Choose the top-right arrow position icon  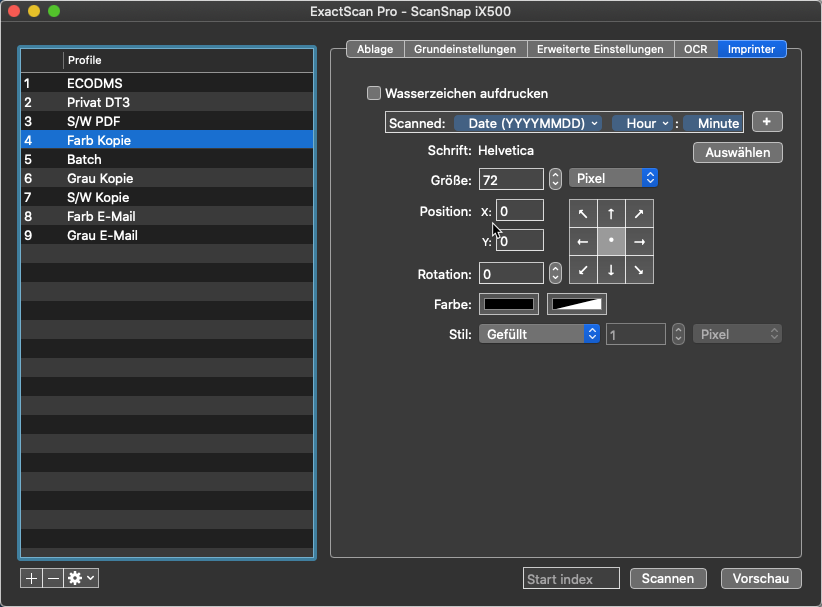pyautogui.click(x=639, y=214)
